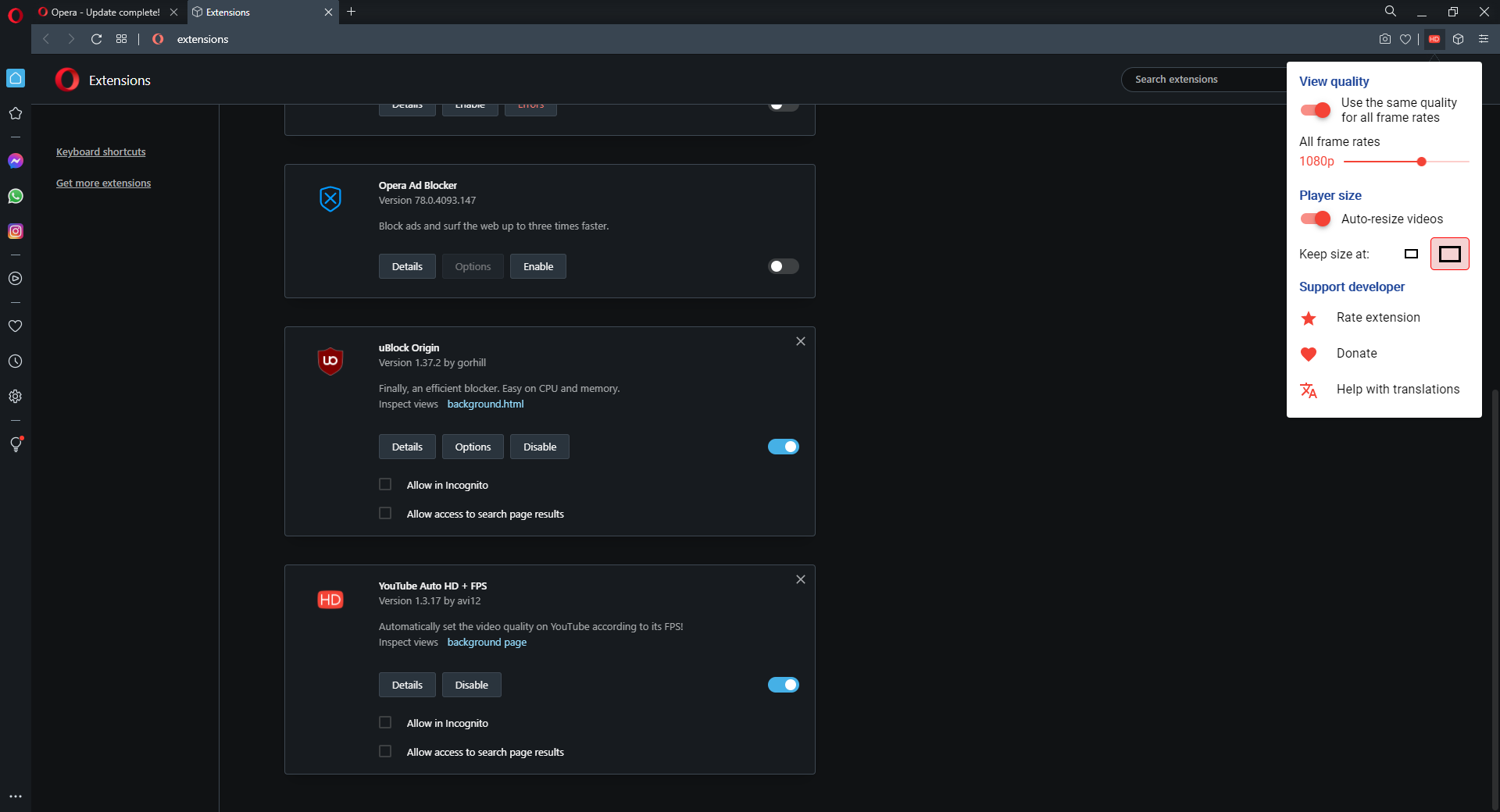Toggle Auto-resize videos switch
Screen dimensions: 1500x812
(1316, 219)
